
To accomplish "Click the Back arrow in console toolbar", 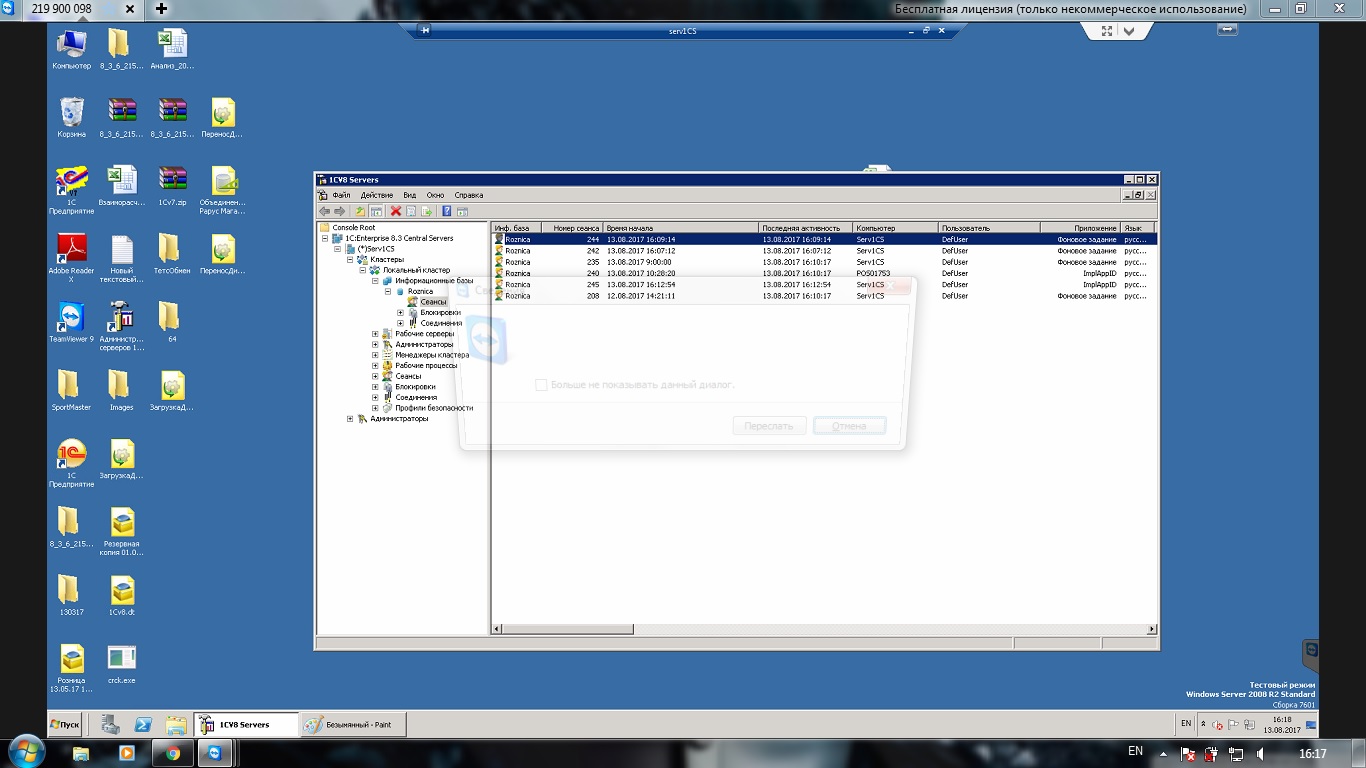I will tap(324, 211).
